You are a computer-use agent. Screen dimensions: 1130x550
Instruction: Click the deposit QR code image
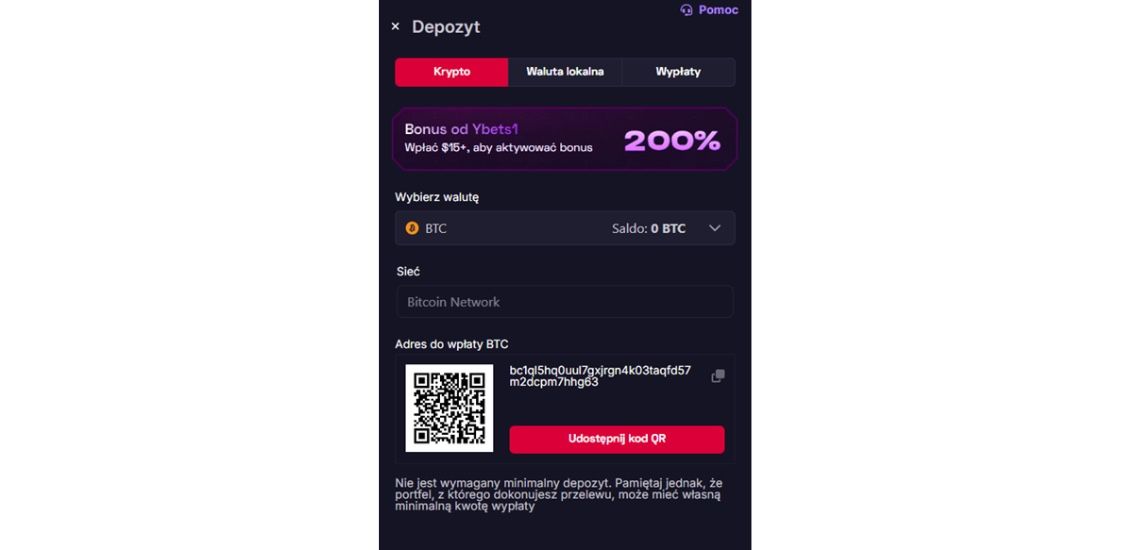(449, 408)
